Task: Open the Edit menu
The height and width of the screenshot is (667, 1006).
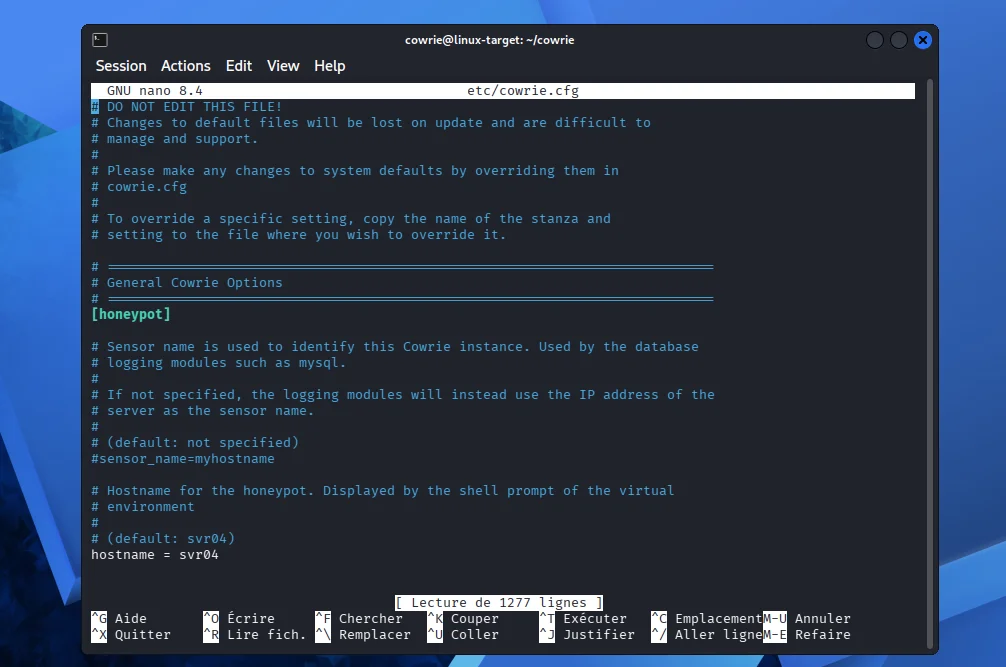Action: tap(239, 66)
